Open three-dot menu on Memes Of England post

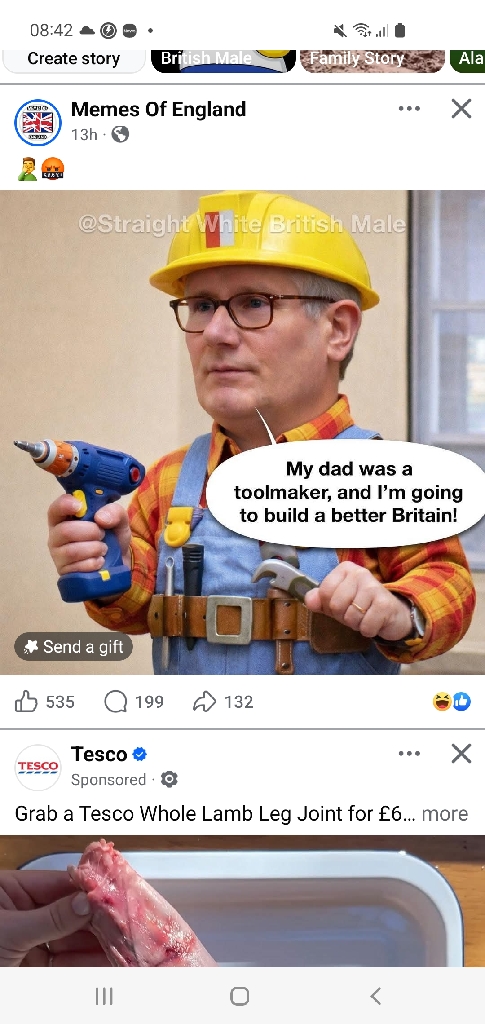[409, 108]
